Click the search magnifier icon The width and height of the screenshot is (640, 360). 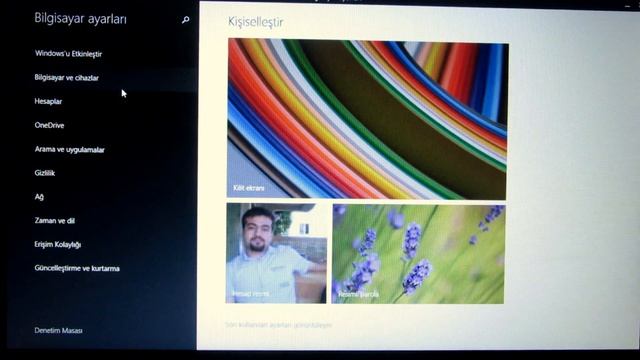(185, 20)
